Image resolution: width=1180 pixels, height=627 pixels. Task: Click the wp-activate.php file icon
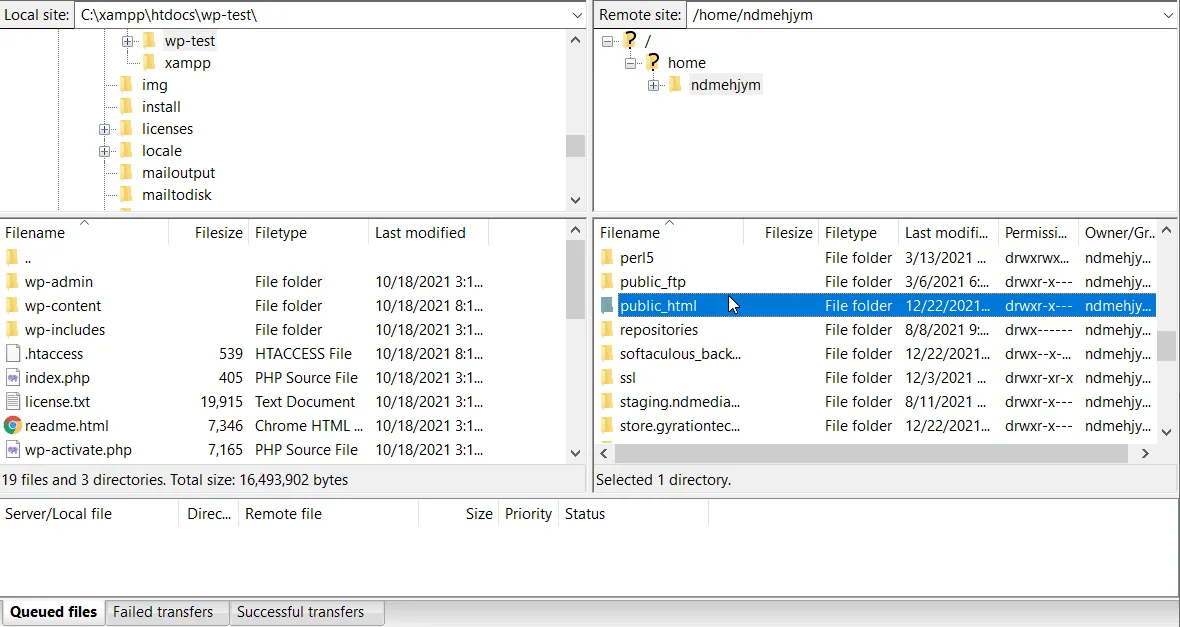coord(12,450)
